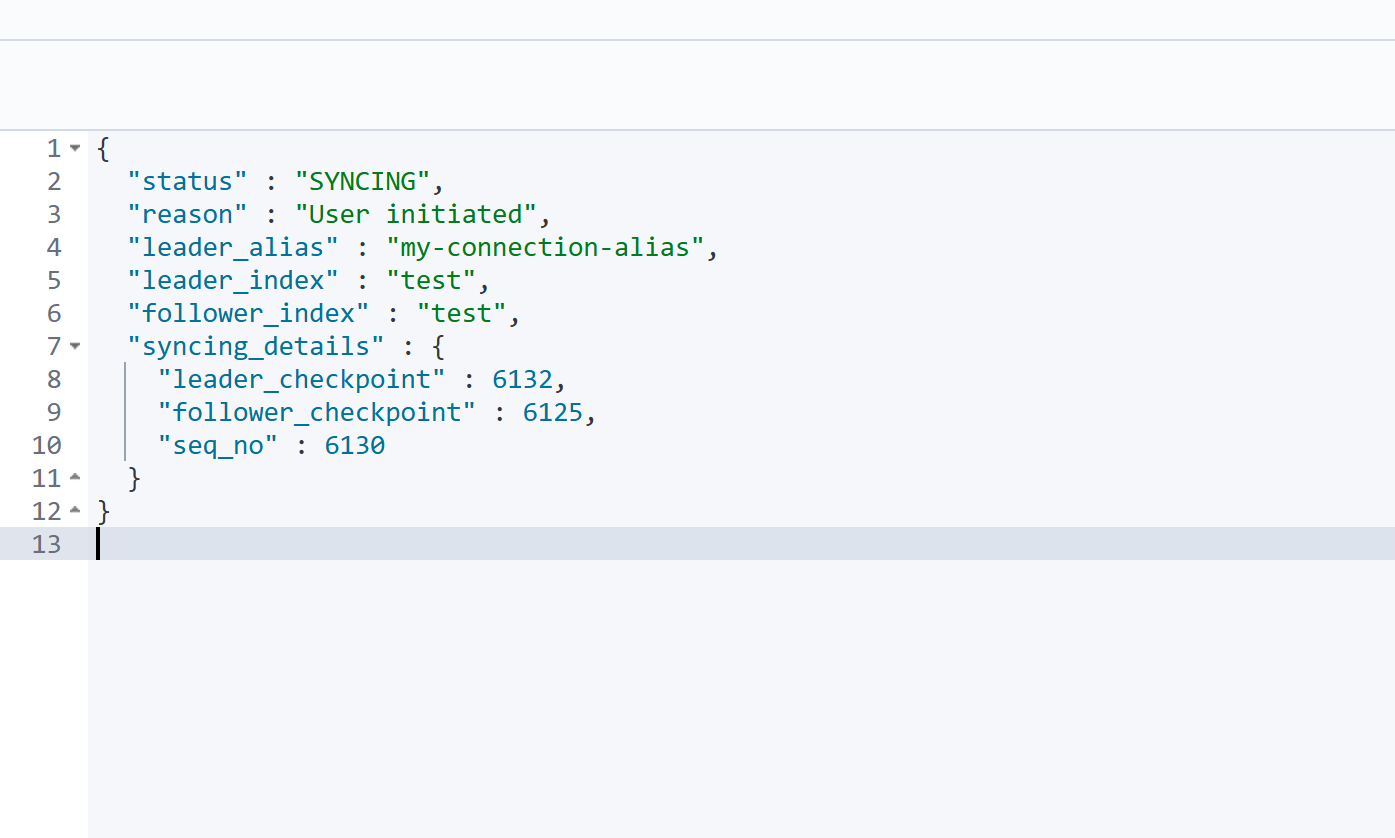Click the 6132 checkpoint value
Screen dimensions: 1395x838
click(523, 379)
